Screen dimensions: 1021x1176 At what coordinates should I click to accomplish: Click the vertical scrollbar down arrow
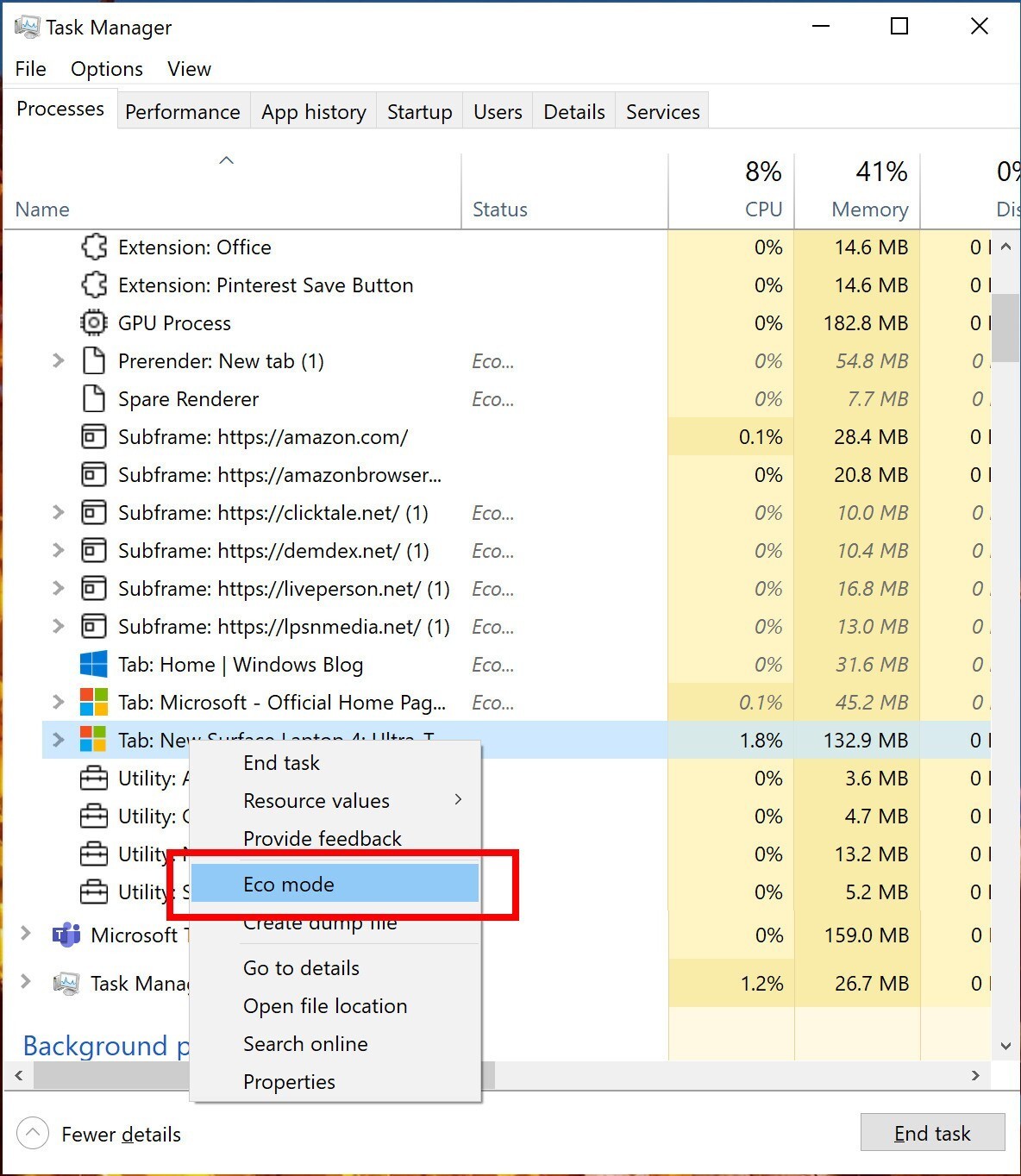coord(1005,1046)
